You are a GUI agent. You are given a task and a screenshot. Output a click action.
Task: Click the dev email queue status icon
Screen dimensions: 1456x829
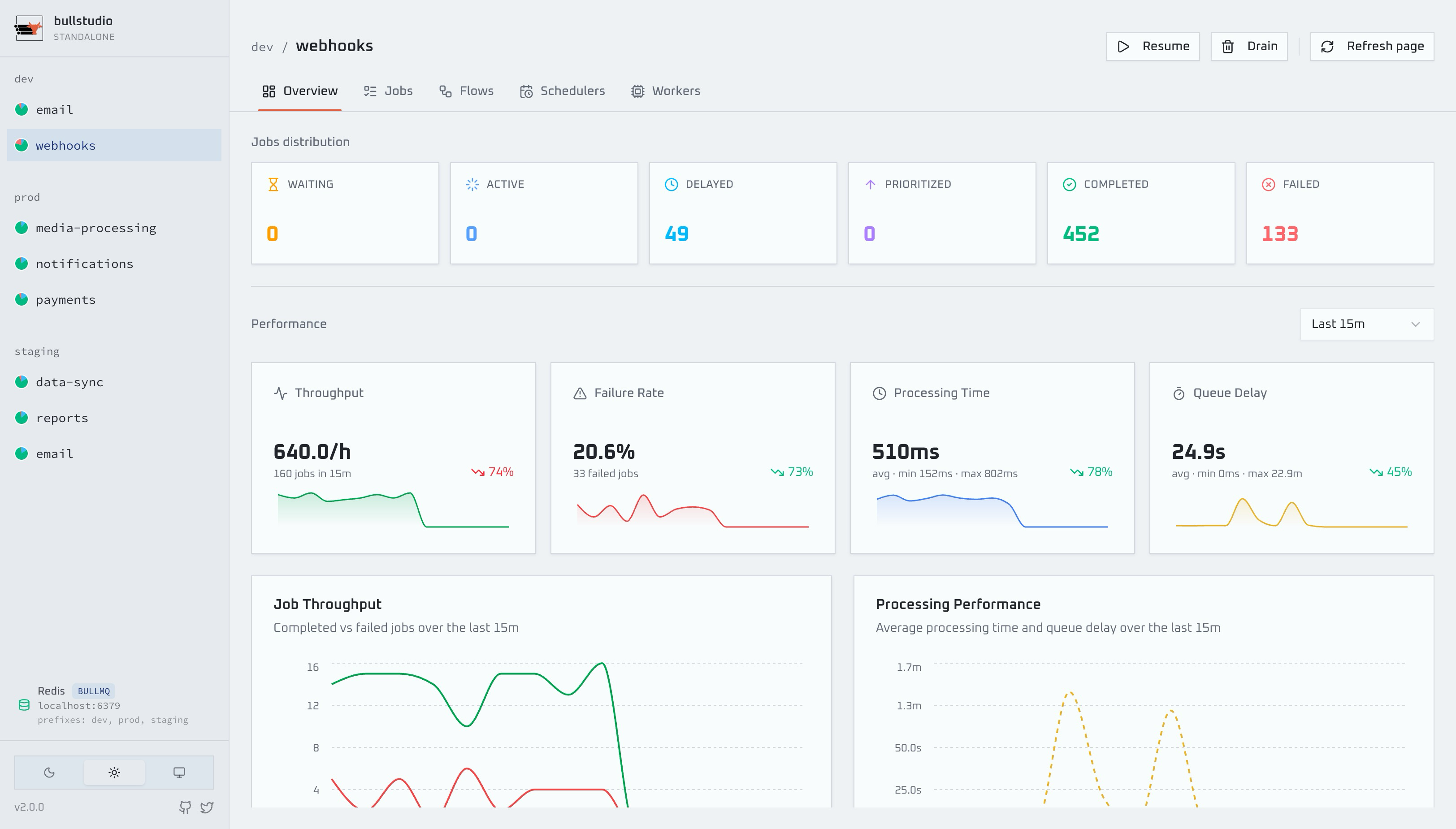coord(22,109)
